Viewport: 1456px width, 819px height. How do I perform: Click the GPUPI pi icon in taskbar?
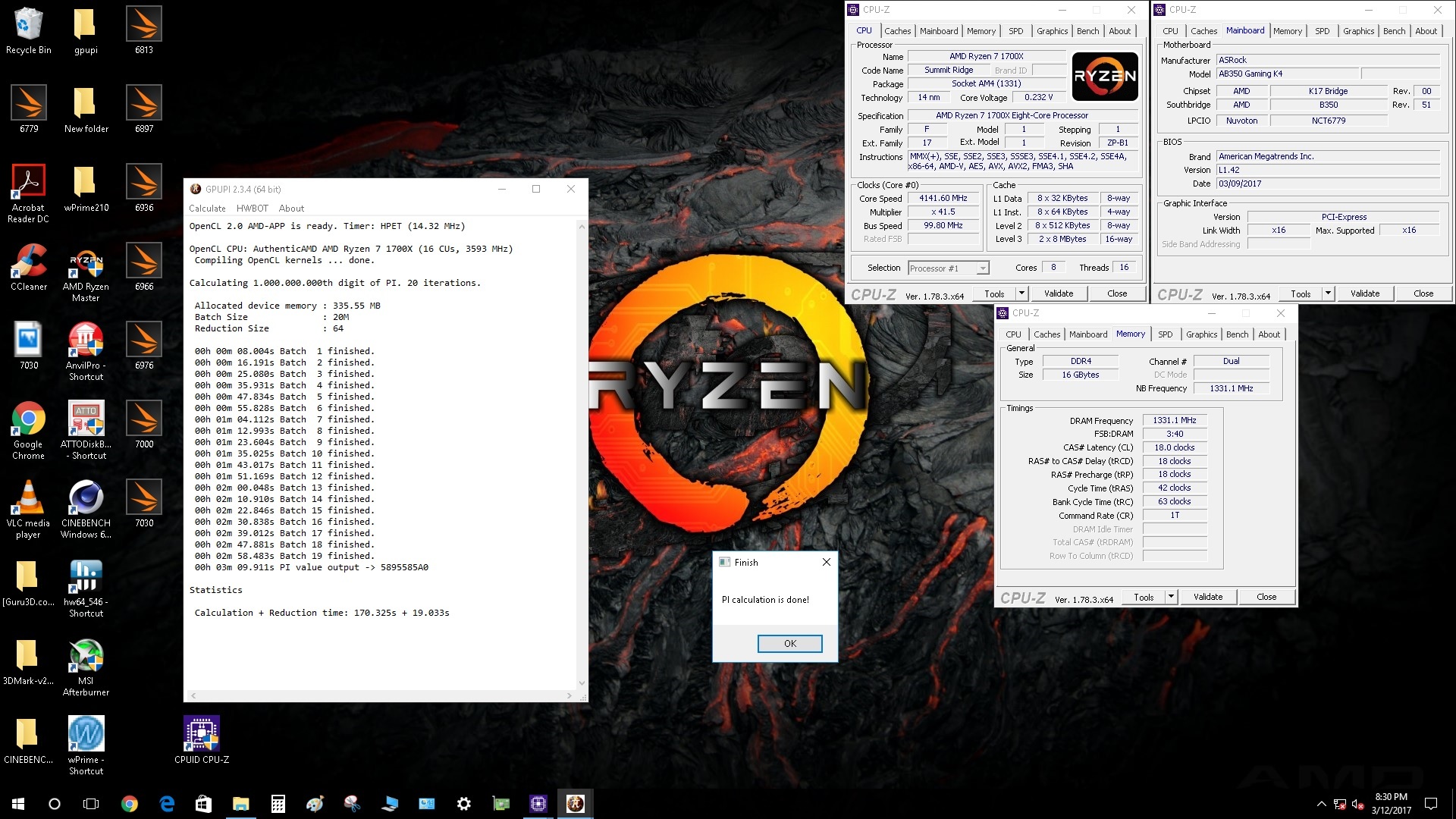tap(576, 804)
